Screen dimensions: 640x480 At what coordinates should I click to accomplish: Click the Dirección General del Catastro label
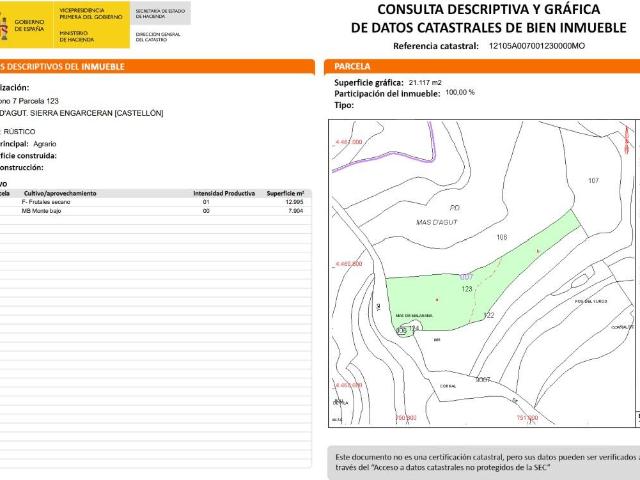158,37
